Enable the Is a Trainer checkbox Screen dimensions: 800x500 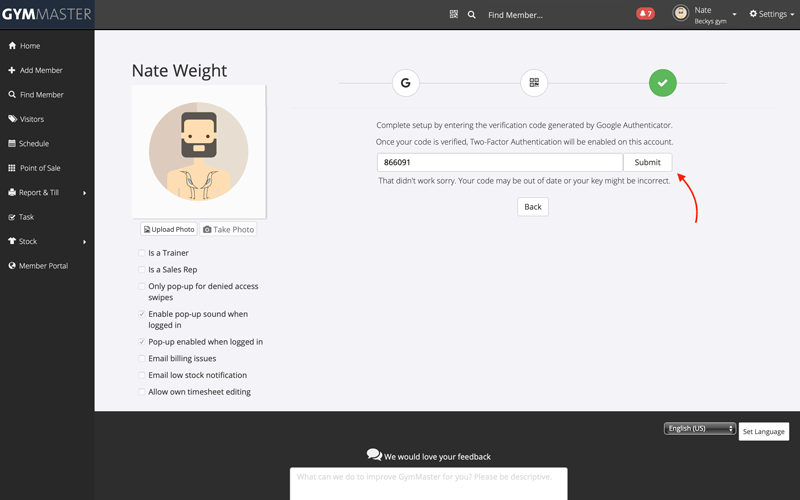[142, 253]
